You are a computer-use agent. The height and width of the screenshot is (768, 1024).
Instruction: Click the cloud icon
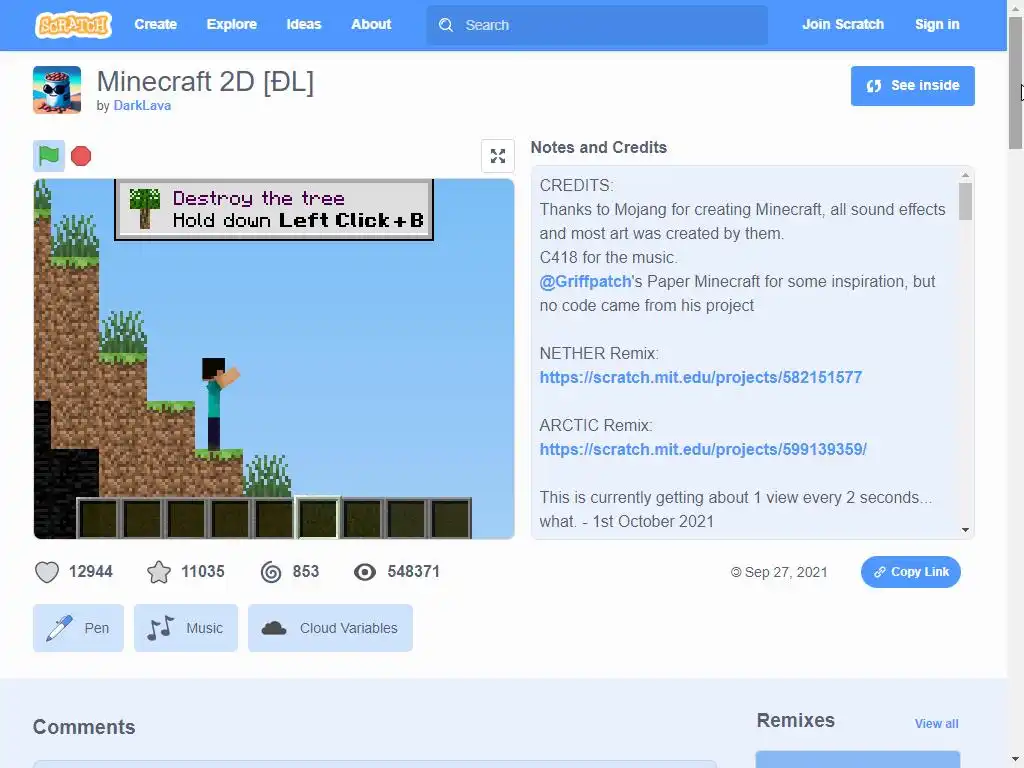(x=274, y=628)
